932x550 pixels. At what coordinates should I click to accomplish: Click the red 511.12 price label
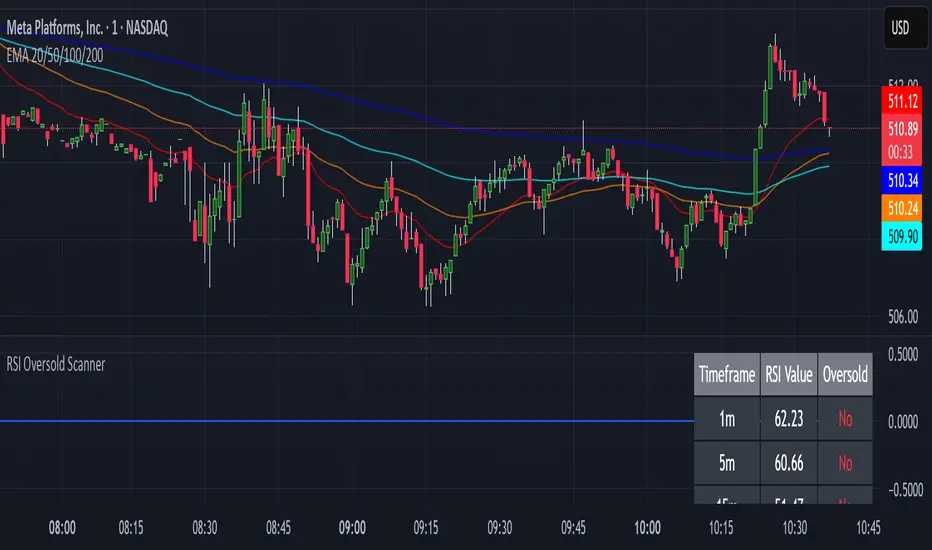(x=903, y=102)
